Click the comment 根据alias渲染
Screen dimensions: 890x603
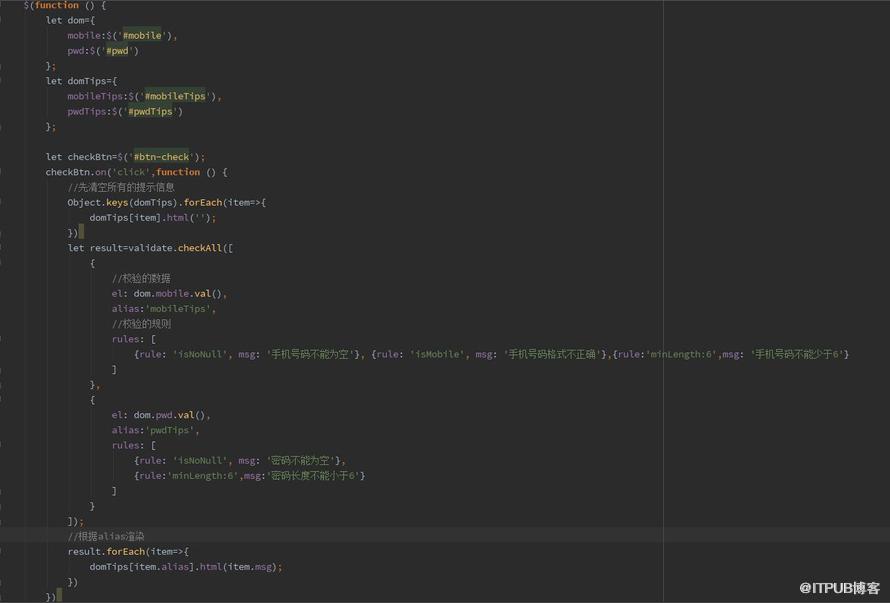tap(106, 536)
